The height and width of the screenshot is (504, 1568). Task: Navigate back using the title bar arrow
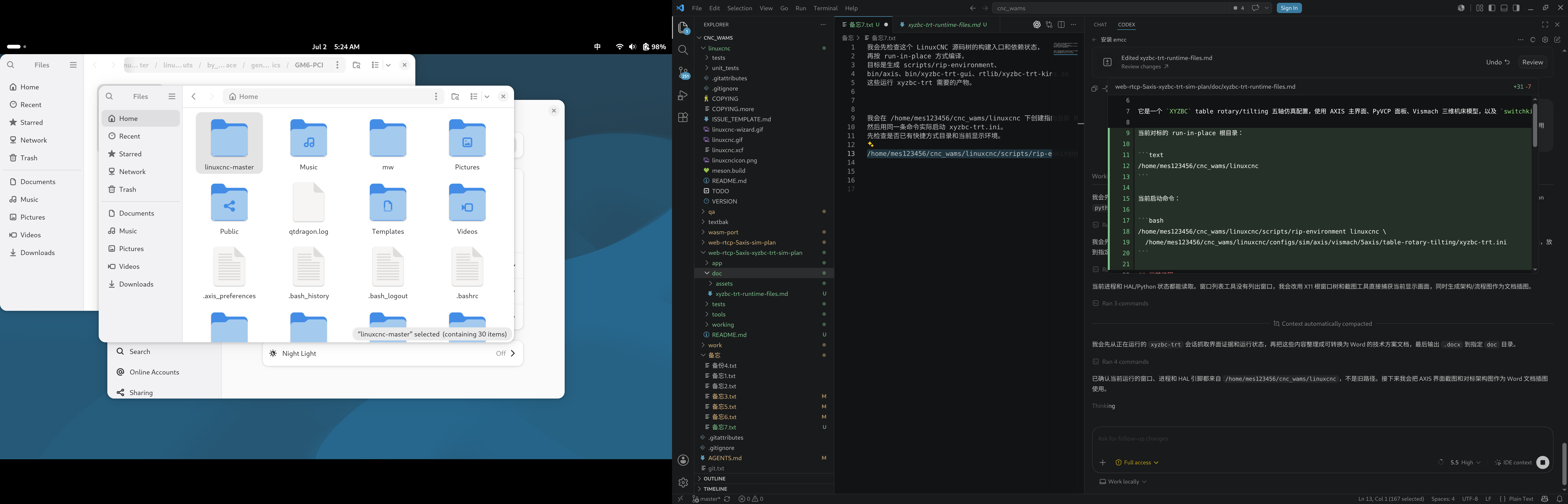(973, 8)
